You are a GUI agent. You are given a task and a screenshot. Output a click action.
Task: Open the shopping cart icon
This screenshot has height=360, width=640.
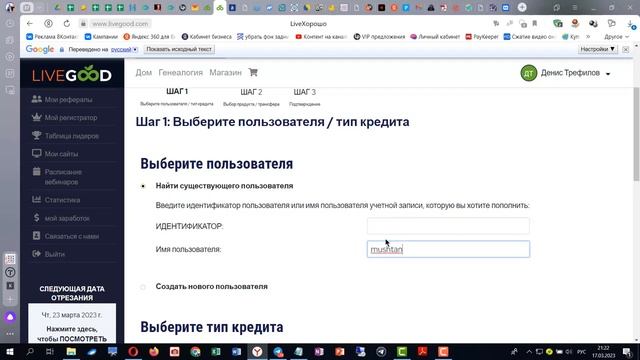253,72
